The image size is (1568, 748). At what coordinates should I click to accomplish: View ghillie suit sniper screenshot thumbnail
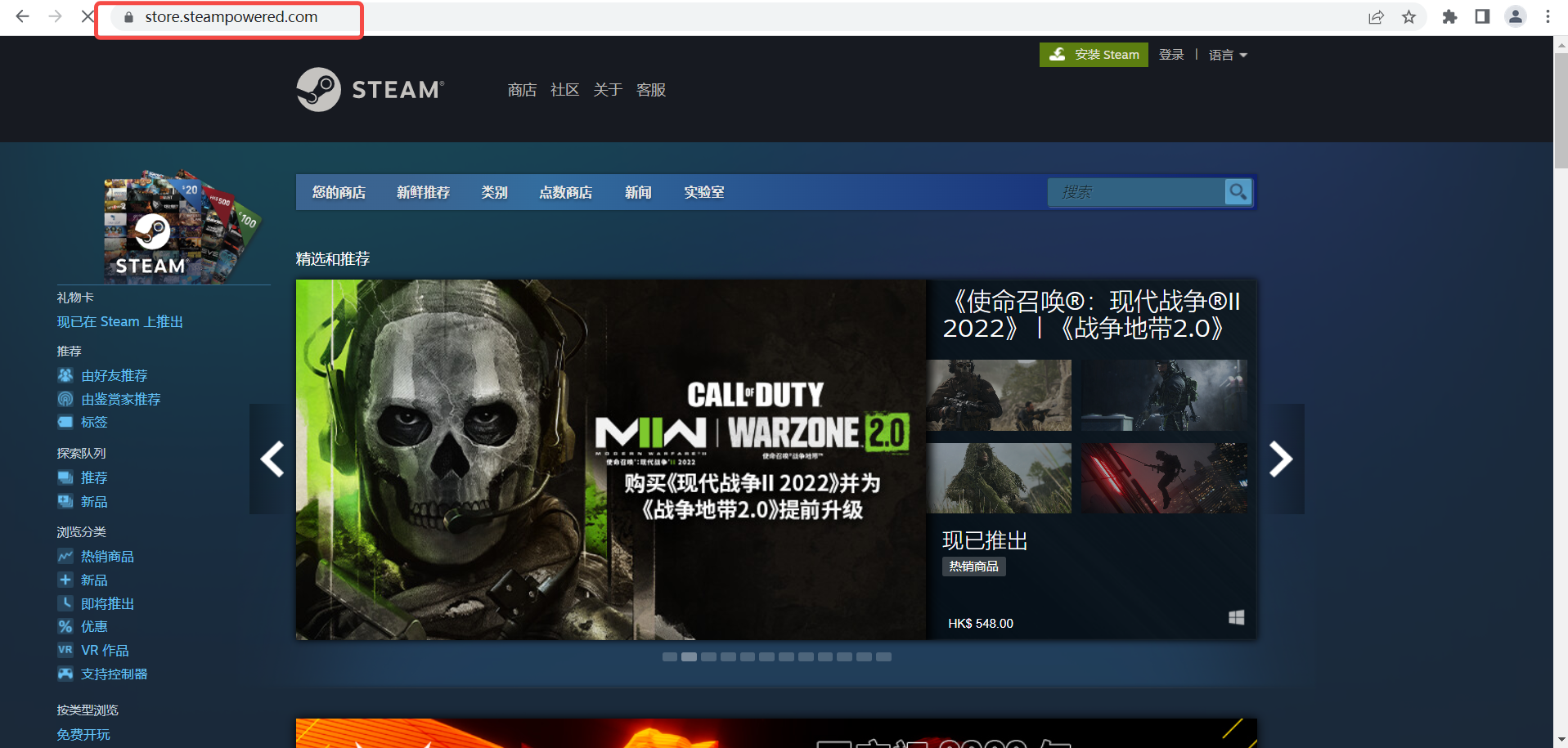pos(999,478)
